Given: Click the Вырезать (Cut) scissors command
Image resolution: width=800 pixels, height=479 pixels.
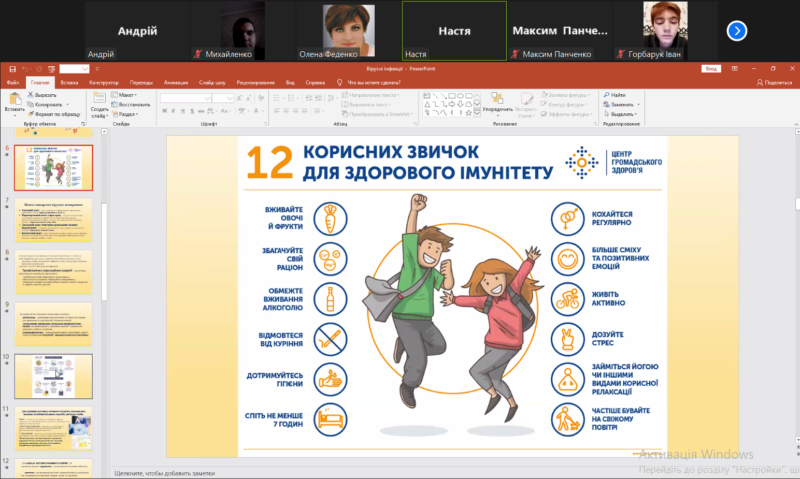Looking at the screenshot, I should (x=42, y=95).
